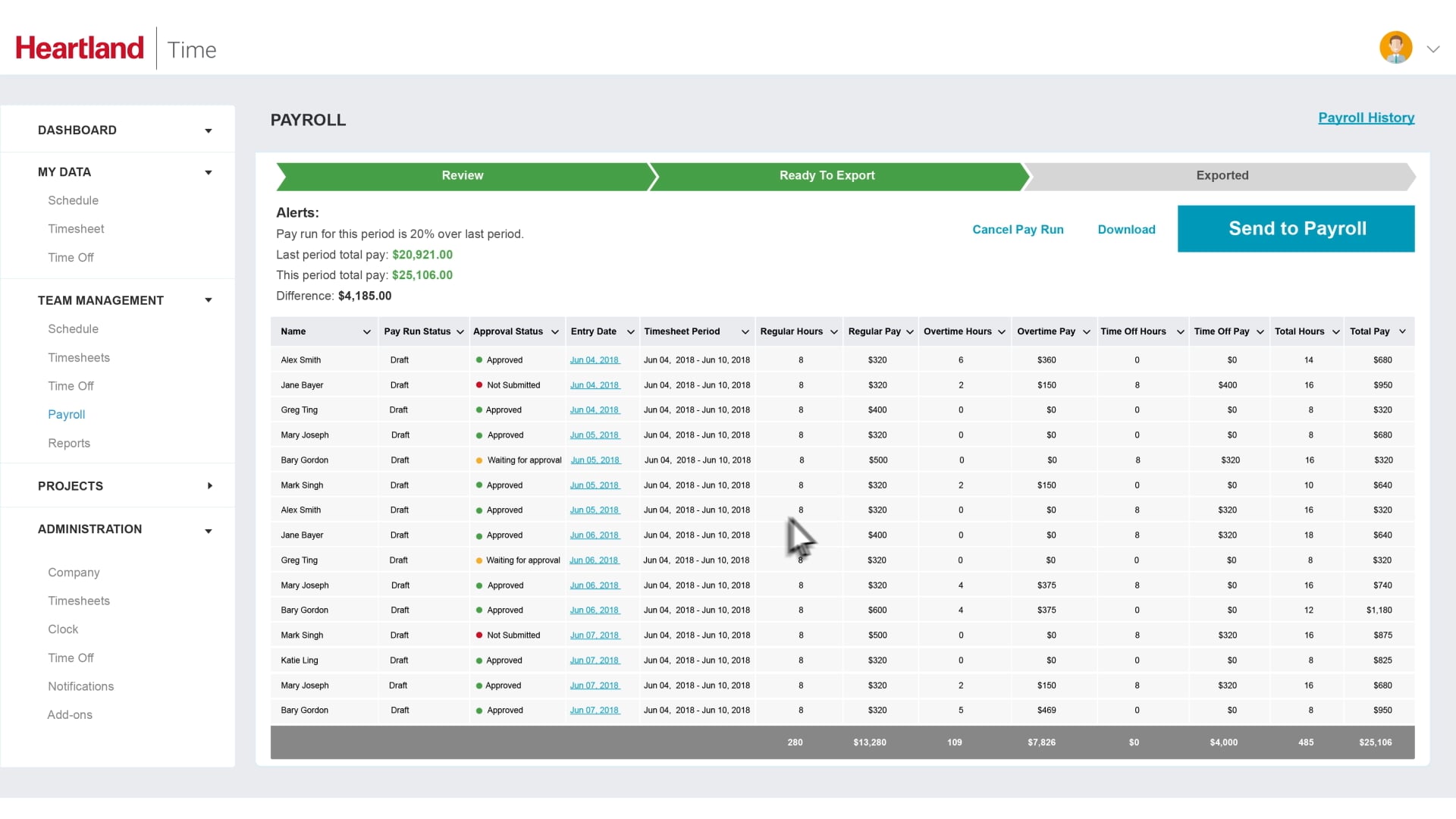Click the user avatar icon

point(1395,48)
